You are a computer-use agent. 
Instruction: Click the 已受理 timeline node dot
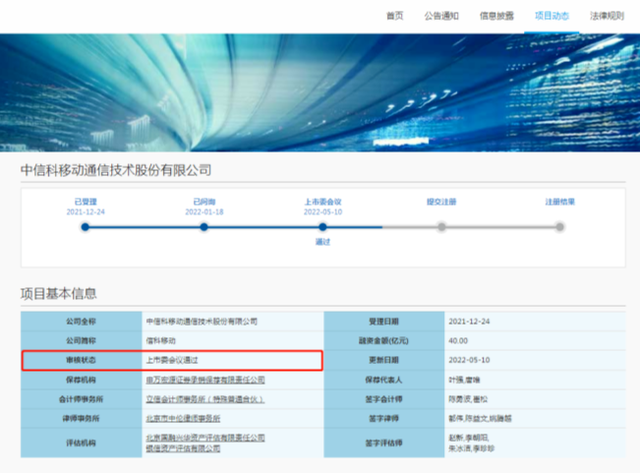[85, 227]
